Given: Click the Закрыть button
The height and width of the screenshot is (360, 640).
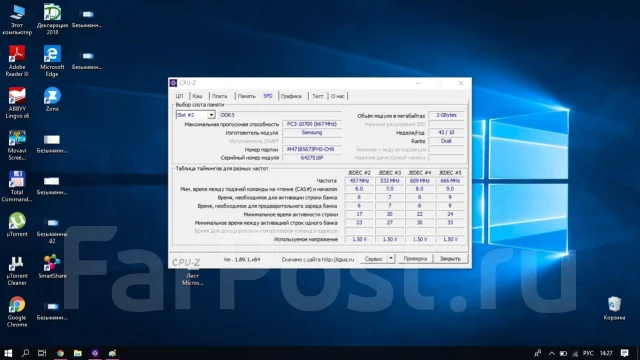Looking at the screenshot, I should click(450, 258).
